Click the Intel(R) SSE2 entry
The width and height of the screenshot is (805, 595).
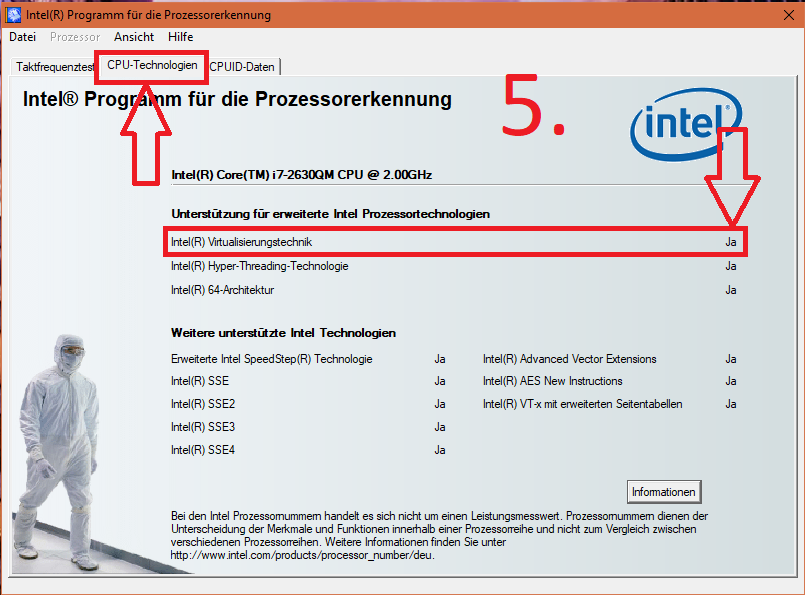coord(203,404)
